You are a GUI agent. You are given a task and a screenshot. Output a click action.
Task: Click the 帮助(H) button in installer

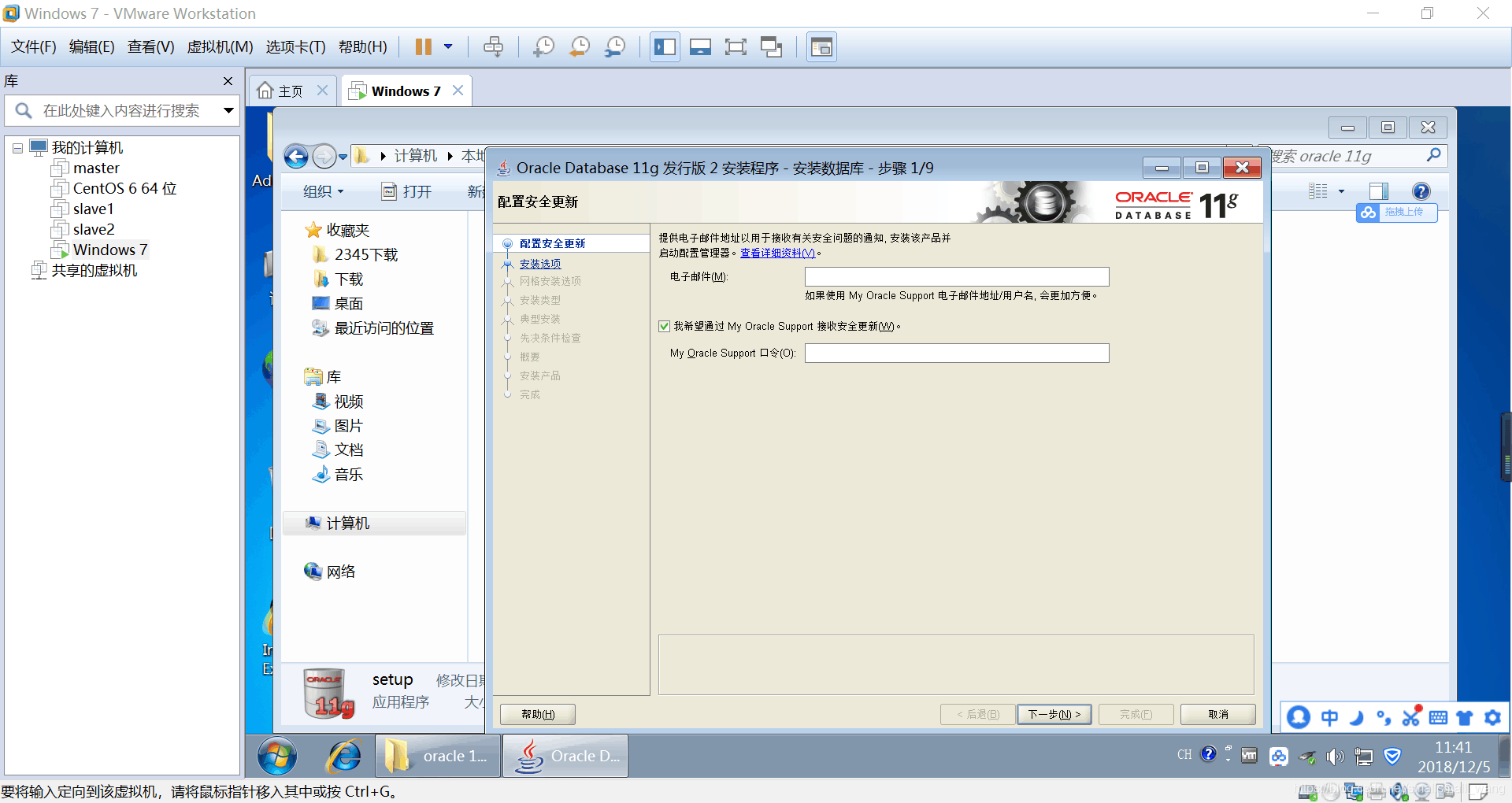tap(538, 714)
